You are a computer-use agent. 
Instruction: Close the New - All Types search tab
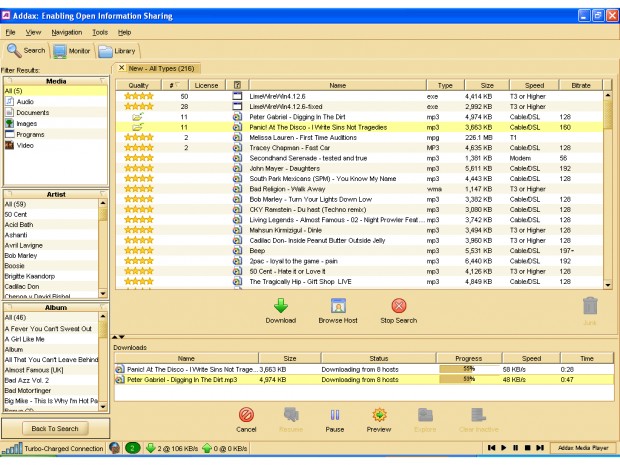click(x=121, y=68)
